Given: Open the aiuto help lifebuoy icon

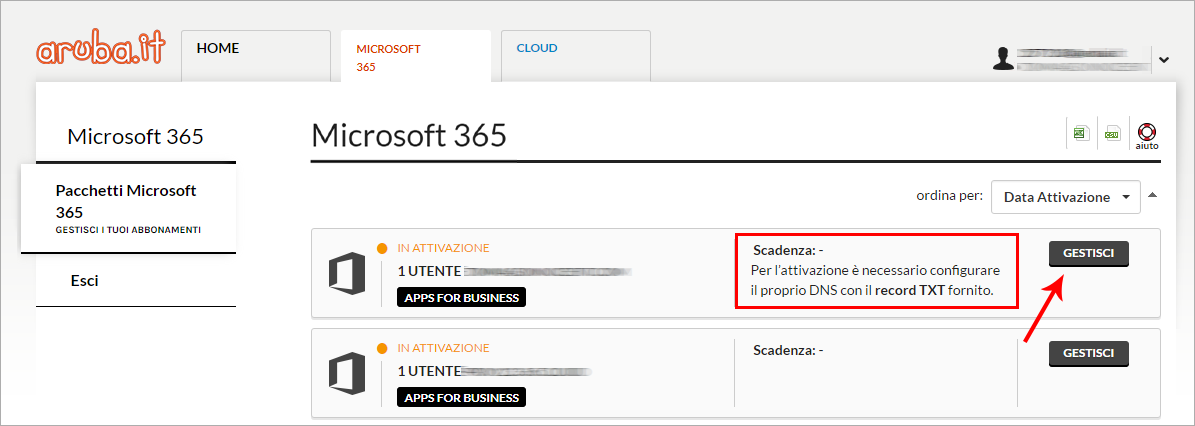Looking at the screenshot, I should pyautogui.click(x=1146, y=135).
